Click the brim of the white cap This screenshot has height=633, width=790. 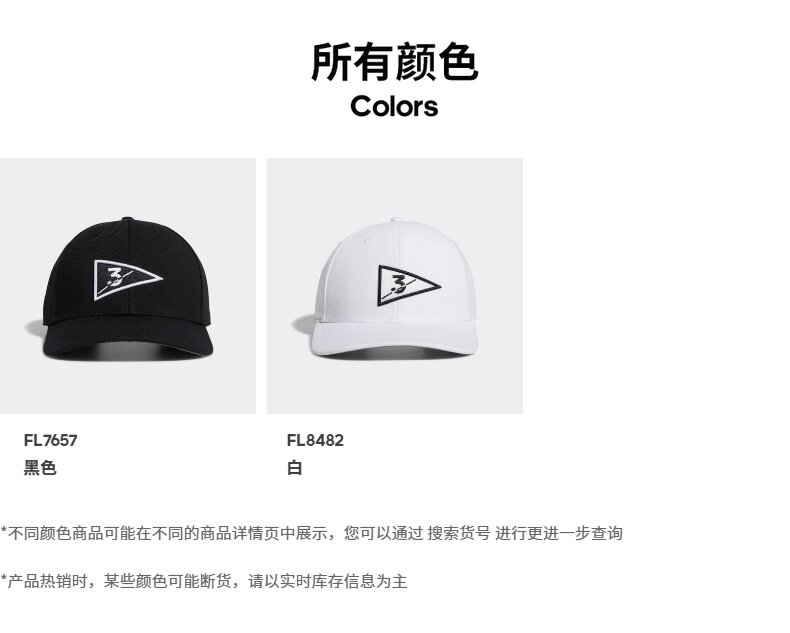(x=394, y=339)
